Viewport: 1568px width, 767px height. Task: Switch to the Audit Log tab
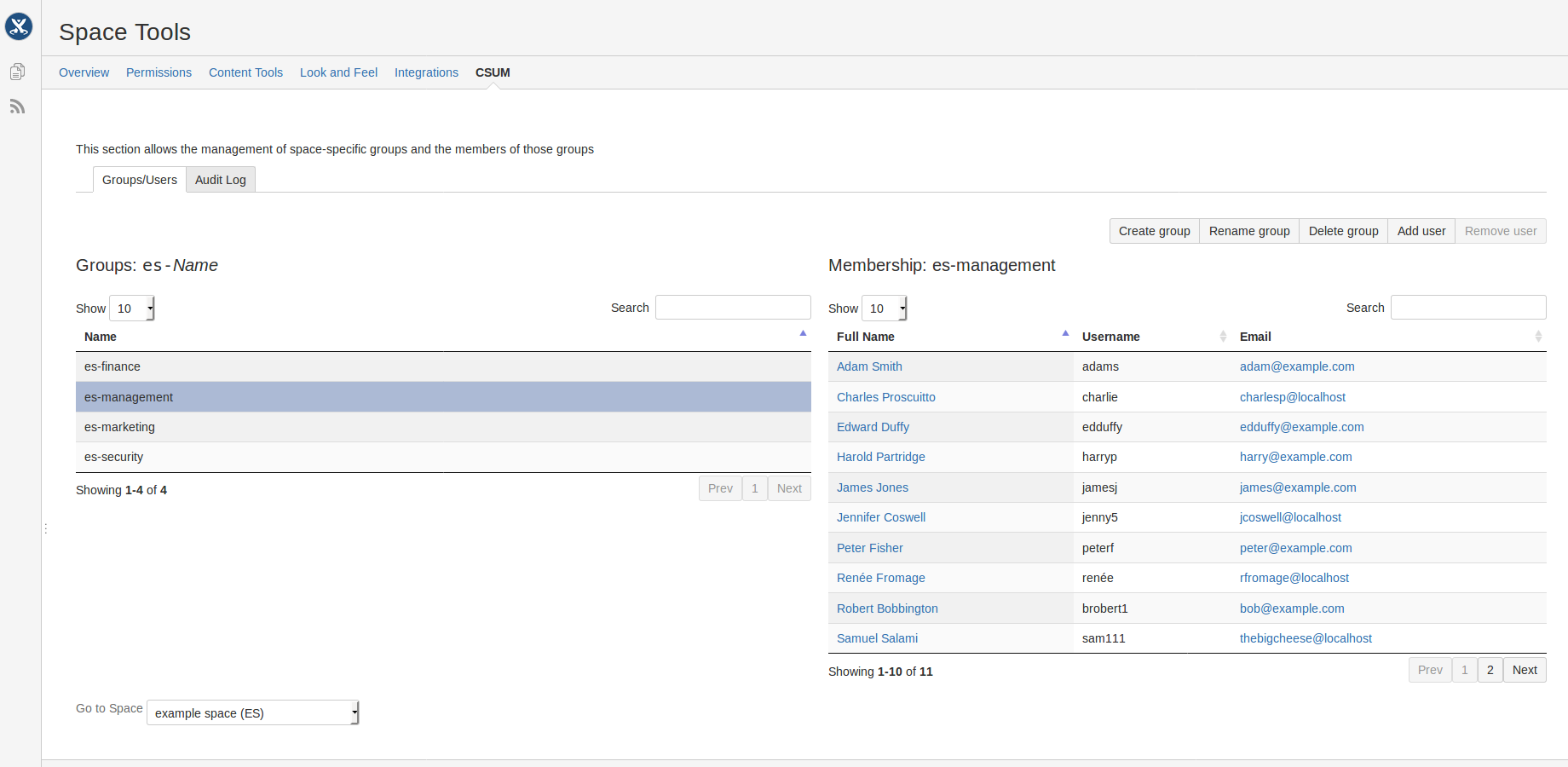coord(221,180)
